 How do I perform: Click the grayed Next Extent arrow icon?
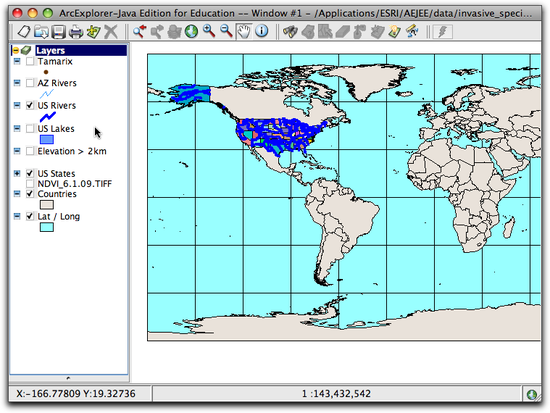point(157,32)
